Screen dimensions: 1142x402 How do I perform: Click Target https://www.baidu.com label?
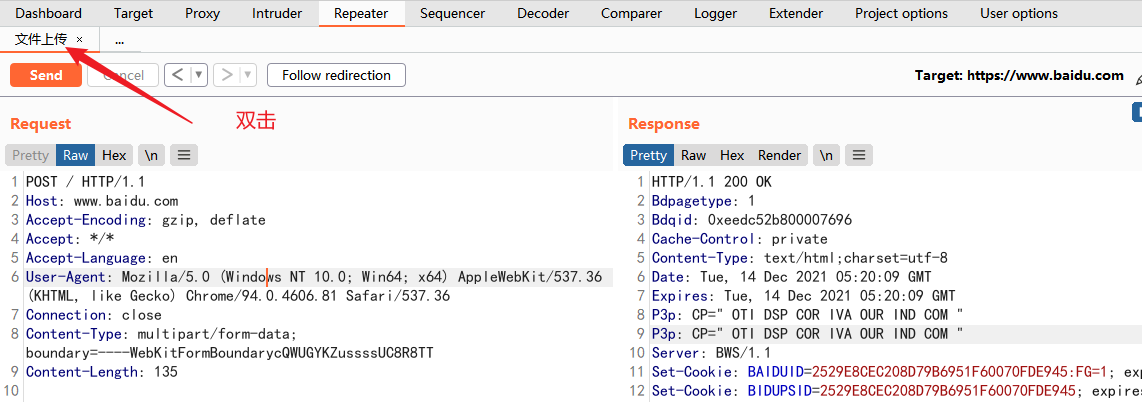pyautogui.click(x=1019, y=75)
